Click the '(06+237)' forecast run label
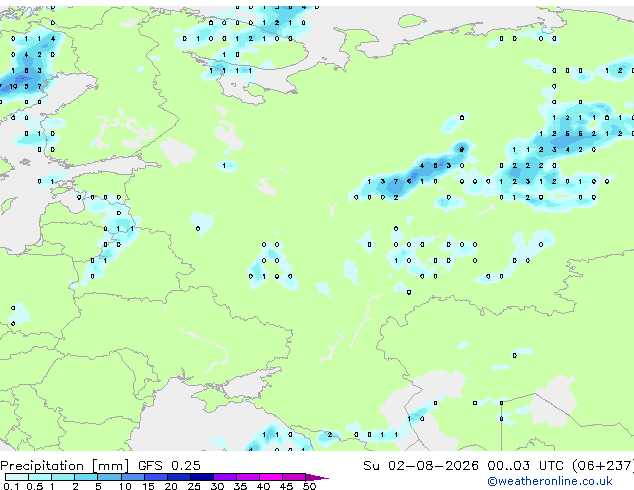The height and width of the screenshot is (490, 634). 602,466
